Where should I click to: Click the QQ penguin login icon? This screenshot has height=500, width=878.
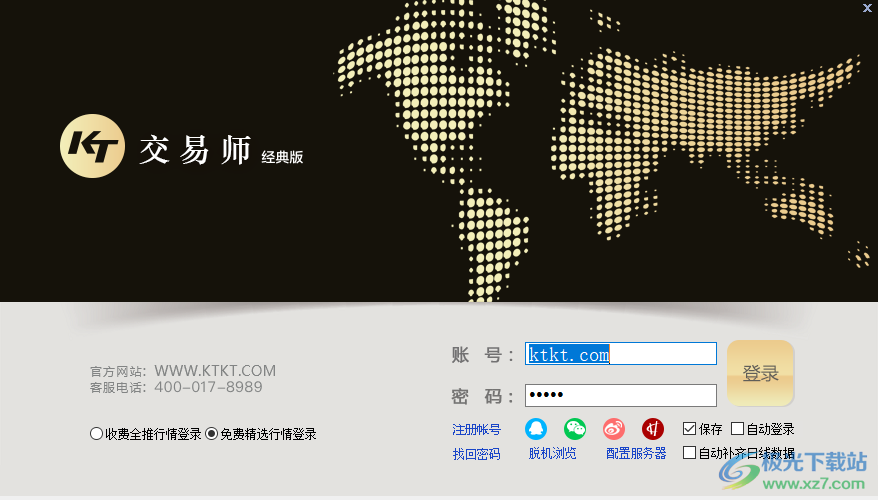click(x=536, y=429)
